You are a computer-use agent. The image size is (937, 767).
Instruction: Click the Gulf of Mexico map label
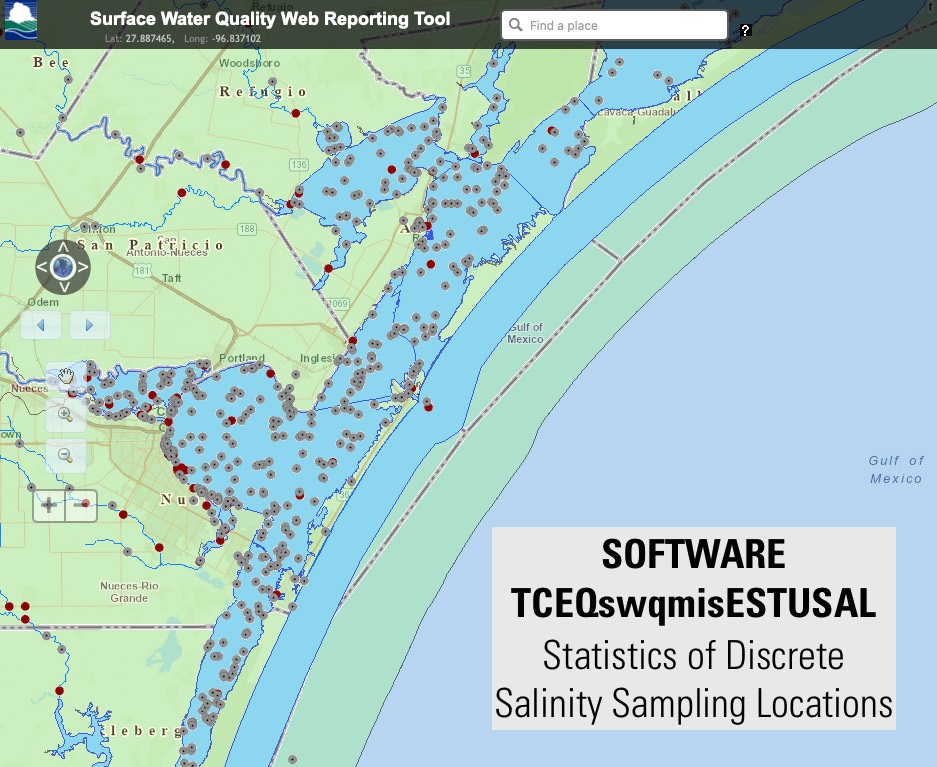pos(896,469)
